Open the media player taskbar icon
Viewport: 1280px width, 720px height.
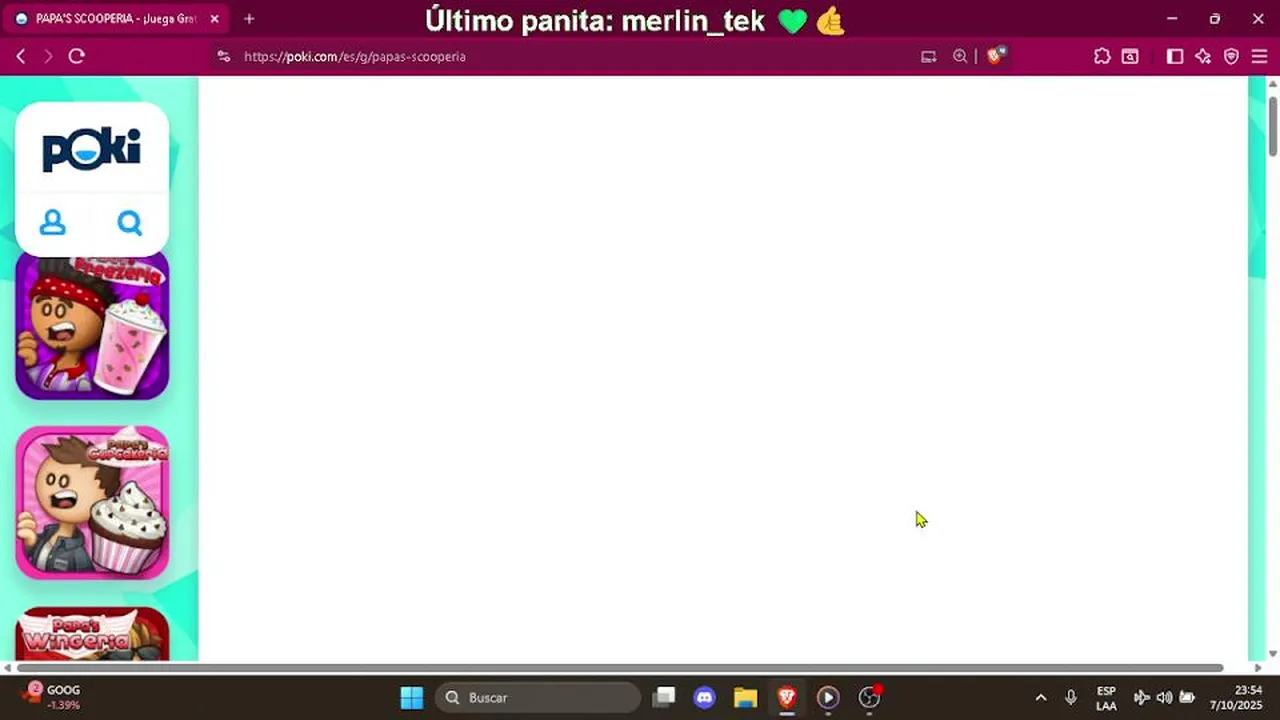(828, 698)
